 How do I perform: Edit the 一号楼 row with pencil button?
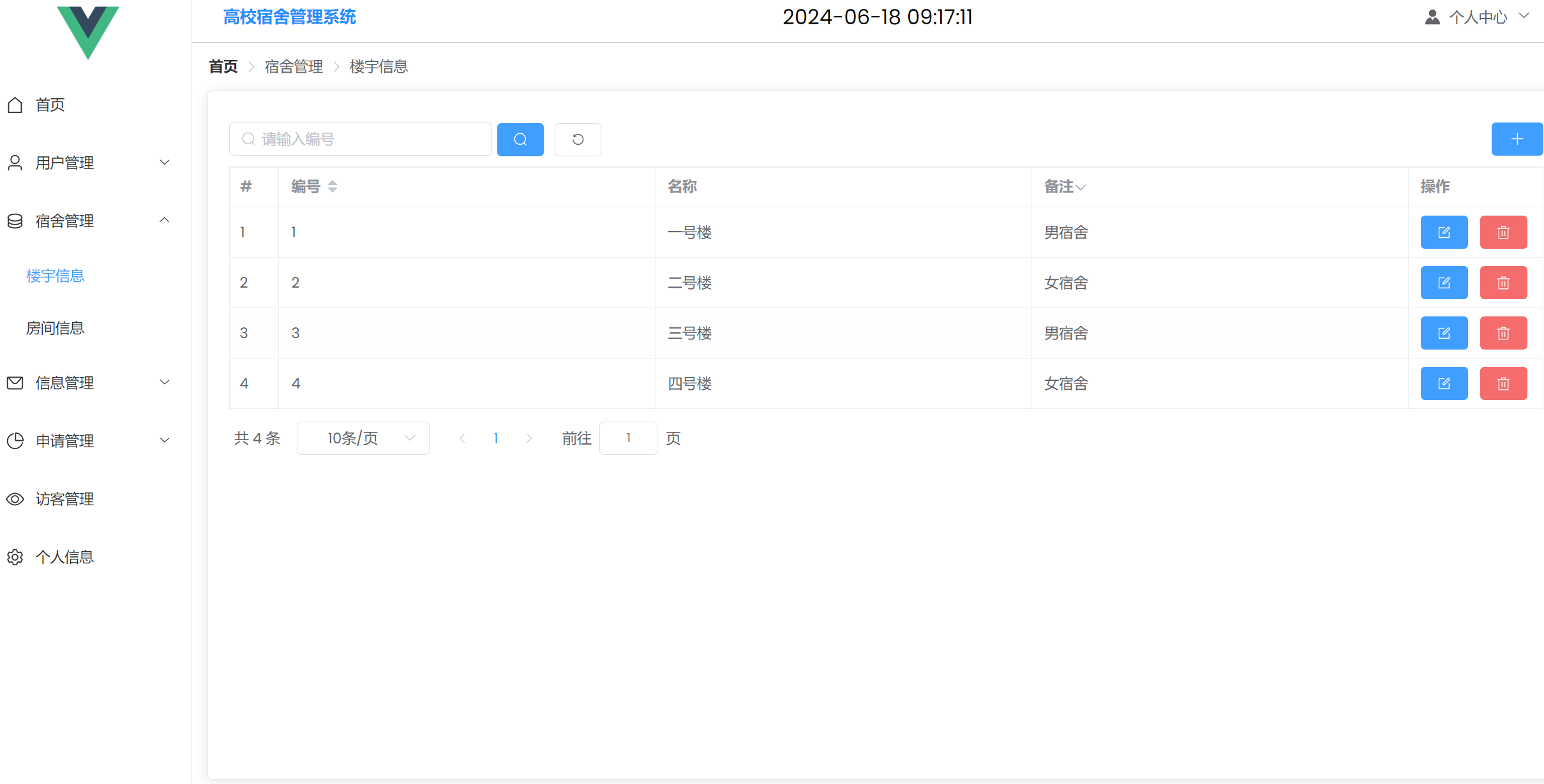coord(1444,232)
